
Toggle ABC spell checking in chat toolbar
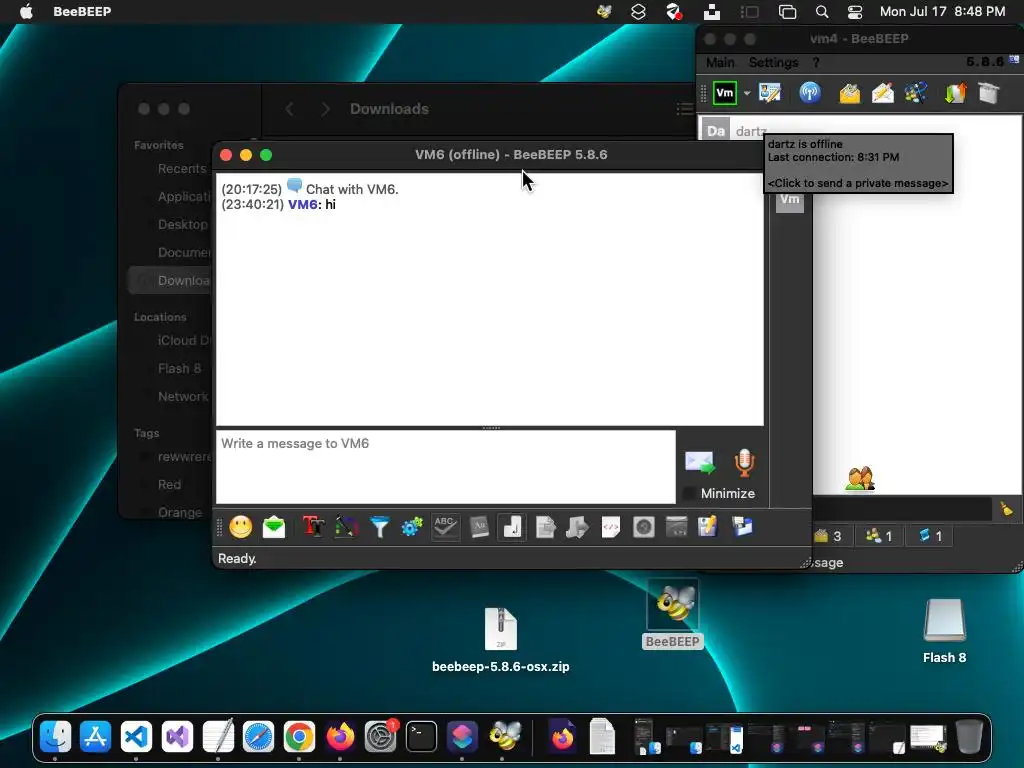(x=445, y=527)
